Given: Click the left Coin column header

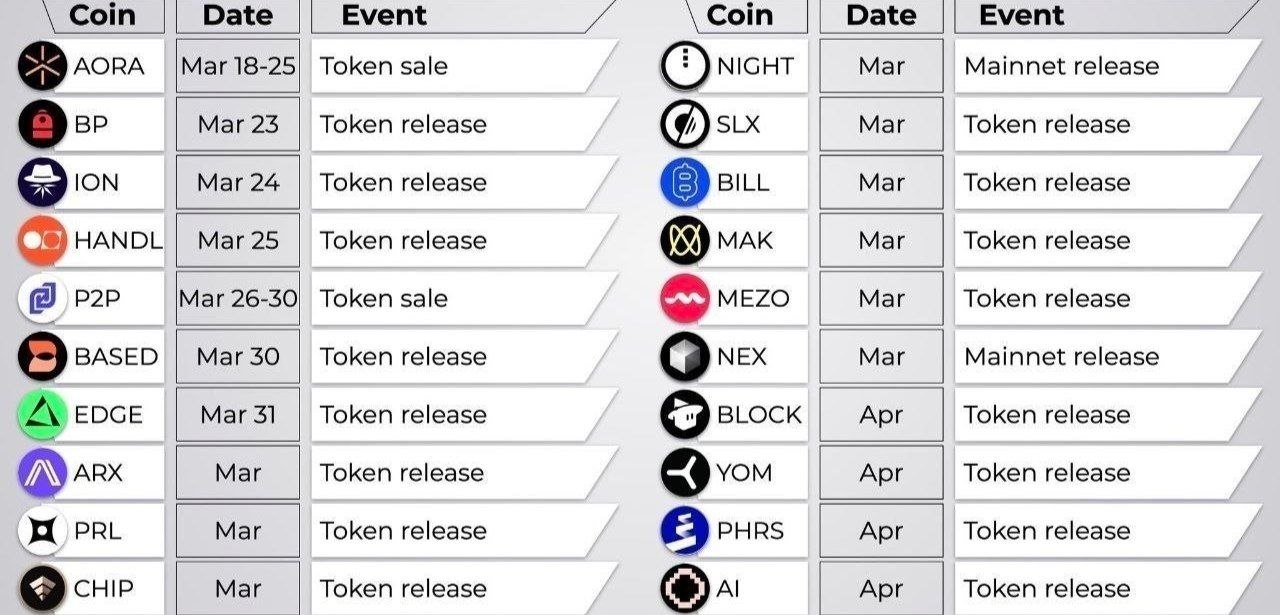Looking at the screenshot, I should click(x=102, y=15).
